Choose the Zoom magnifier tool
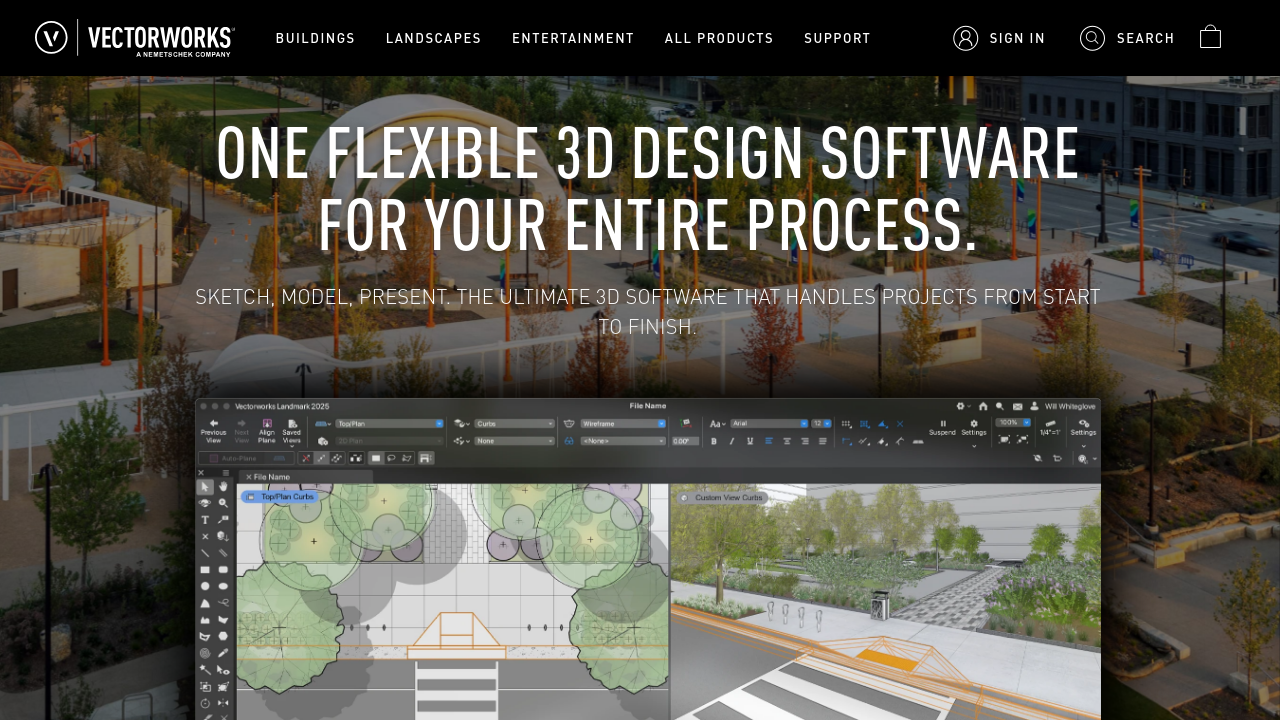This screenshot has height=720, width=1280. click(x=223, y=503)
